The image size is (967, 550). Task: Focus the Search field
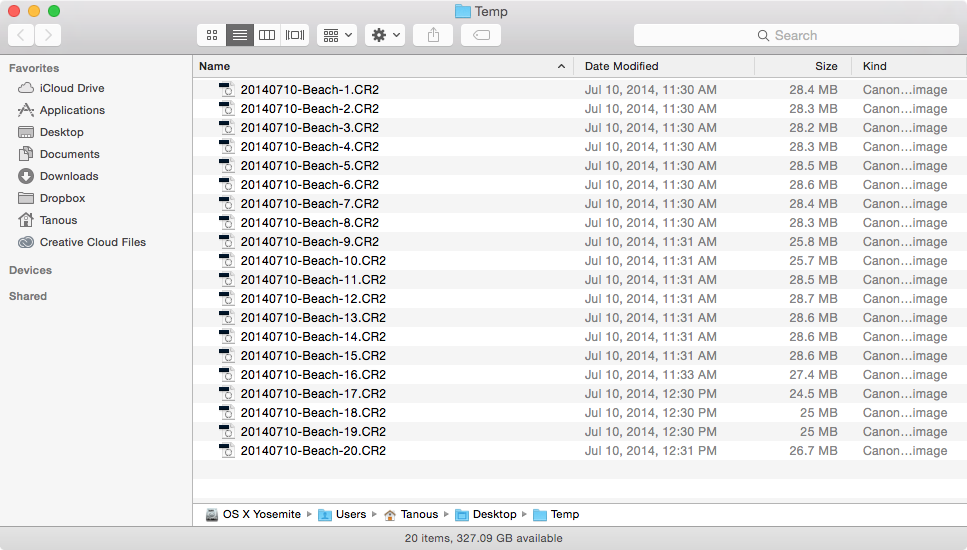tap(796, 35)
